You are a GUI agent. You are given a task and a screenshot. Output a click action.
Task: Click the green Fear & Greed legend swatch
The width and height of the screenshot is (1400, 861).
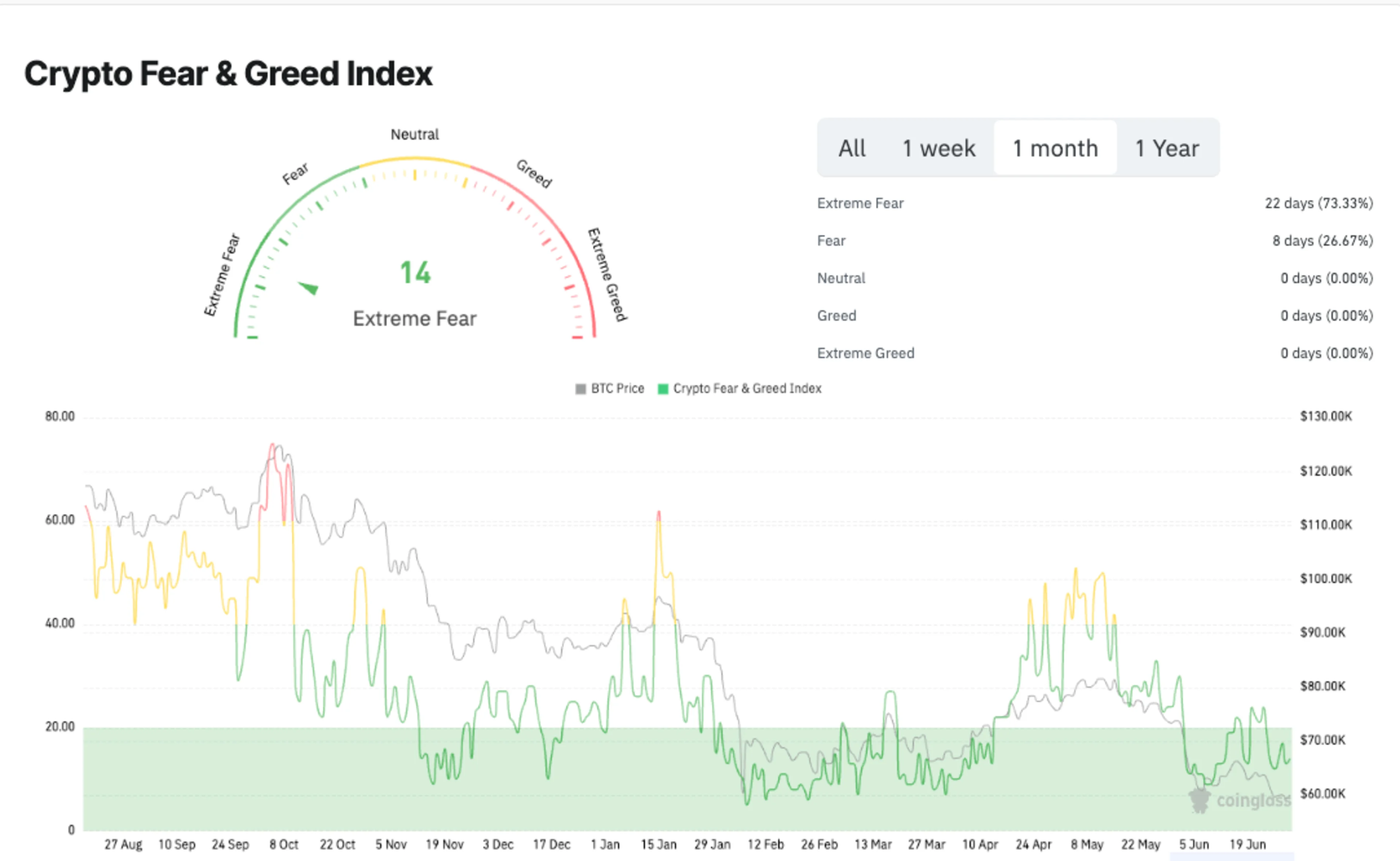663,389
